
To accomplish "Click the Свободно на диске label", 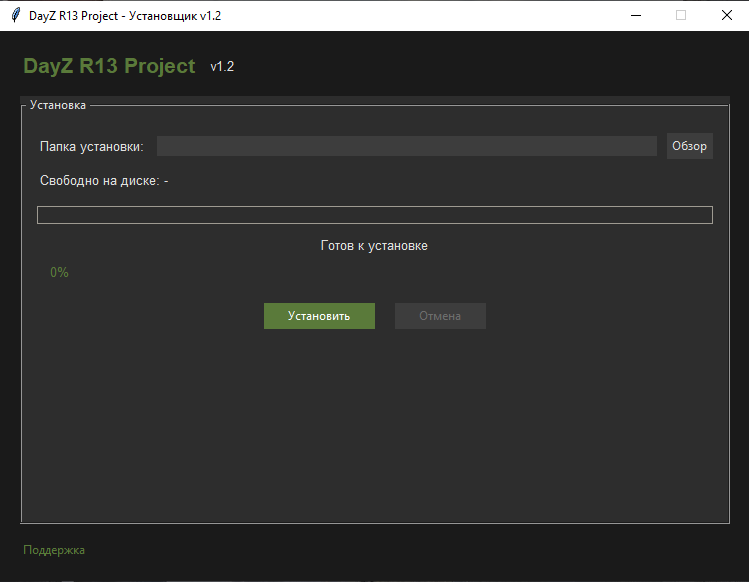I will point(104,181).
